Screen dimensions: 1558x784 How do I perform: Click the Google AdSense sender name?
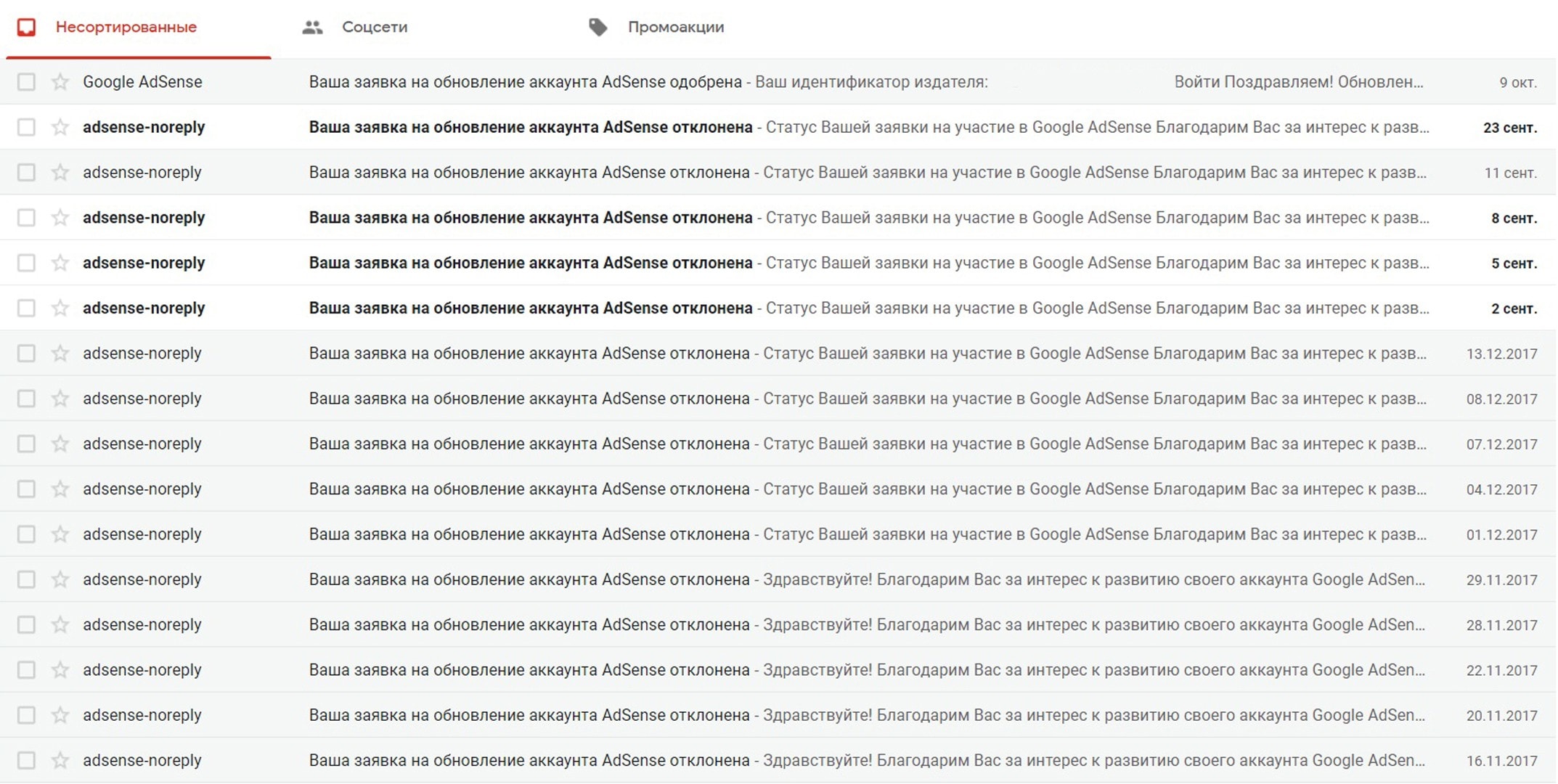click(142, 82)
